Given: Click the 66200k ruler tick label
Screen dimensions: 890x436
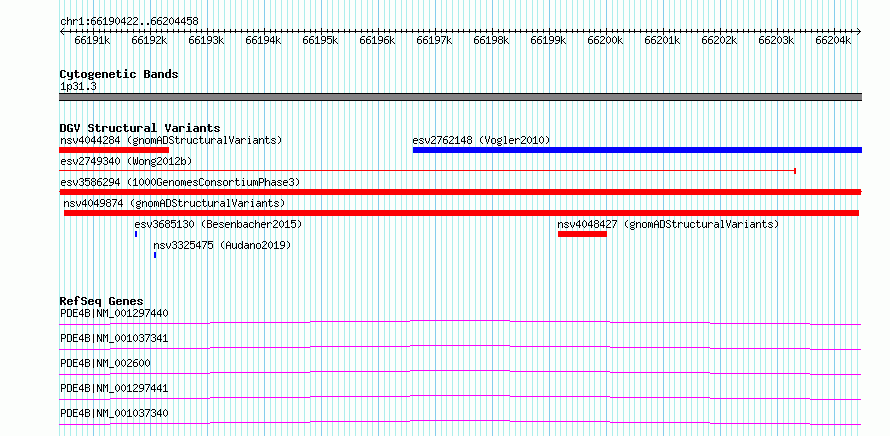Looking at the screenshot, I should click(606, 41).
